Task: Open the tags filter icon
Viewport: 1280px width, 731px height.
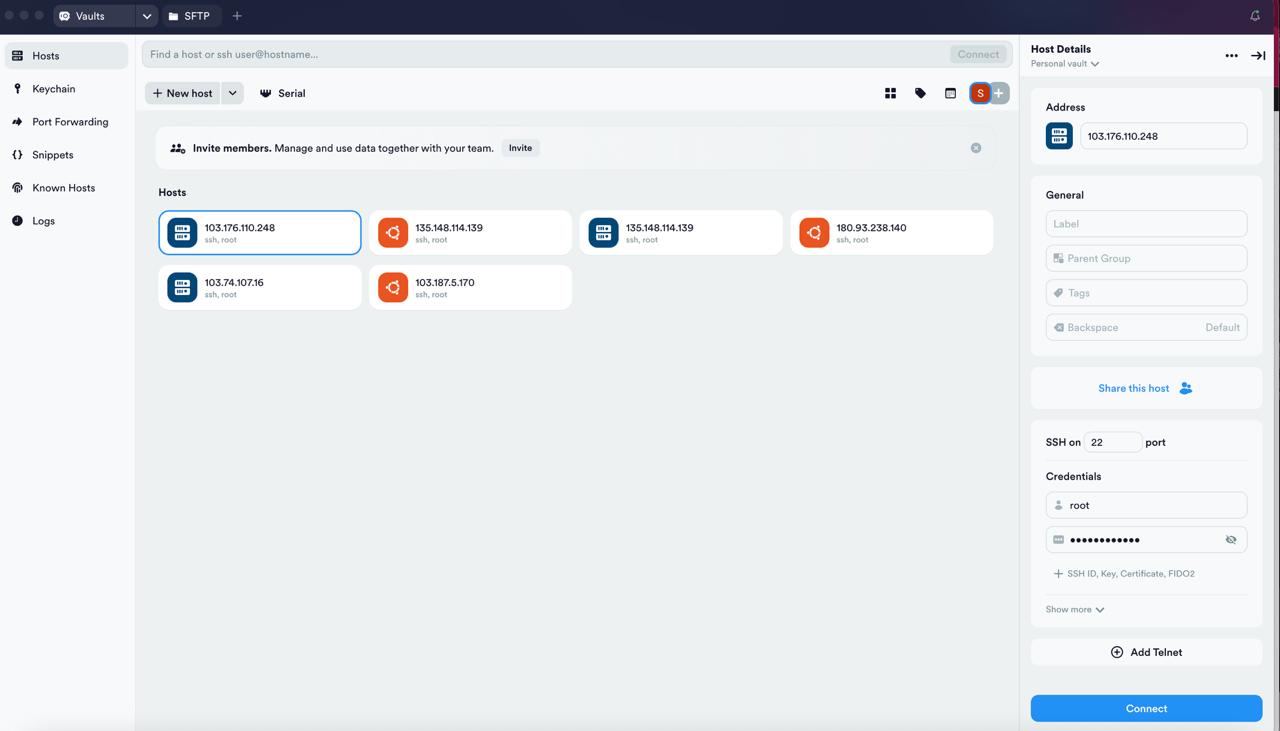Action: pyautogui.click(x=920, y=93)
